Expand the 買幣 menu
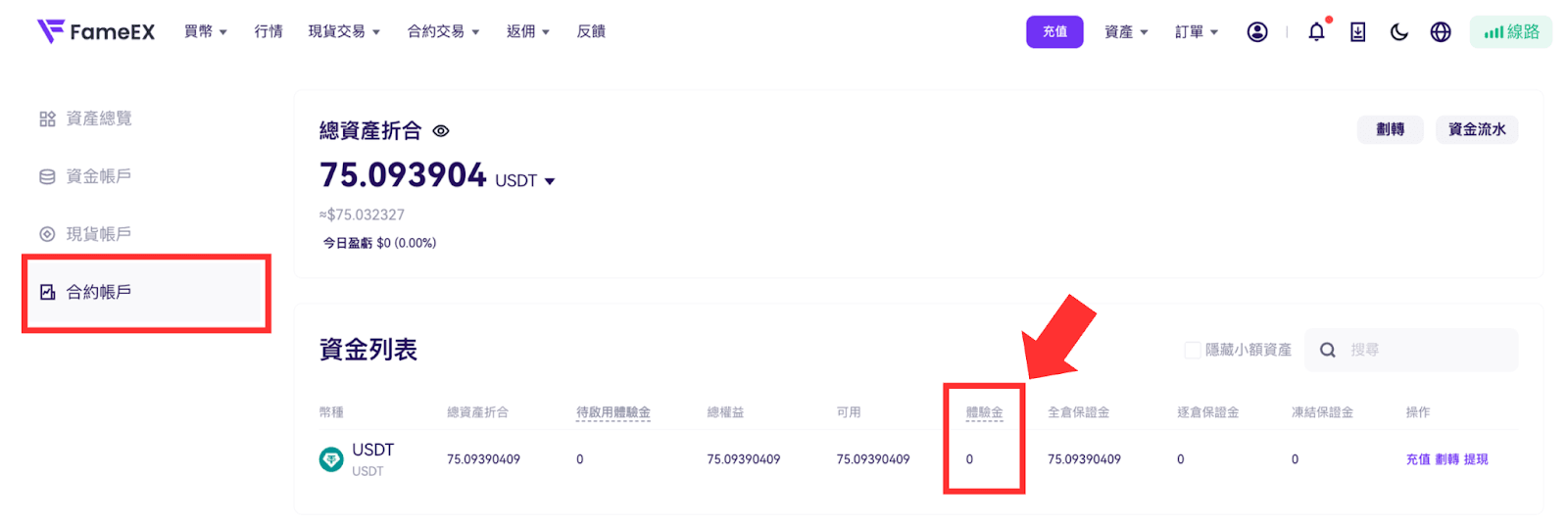Viewport: 1568px width, 525px height. coord(206,31)
